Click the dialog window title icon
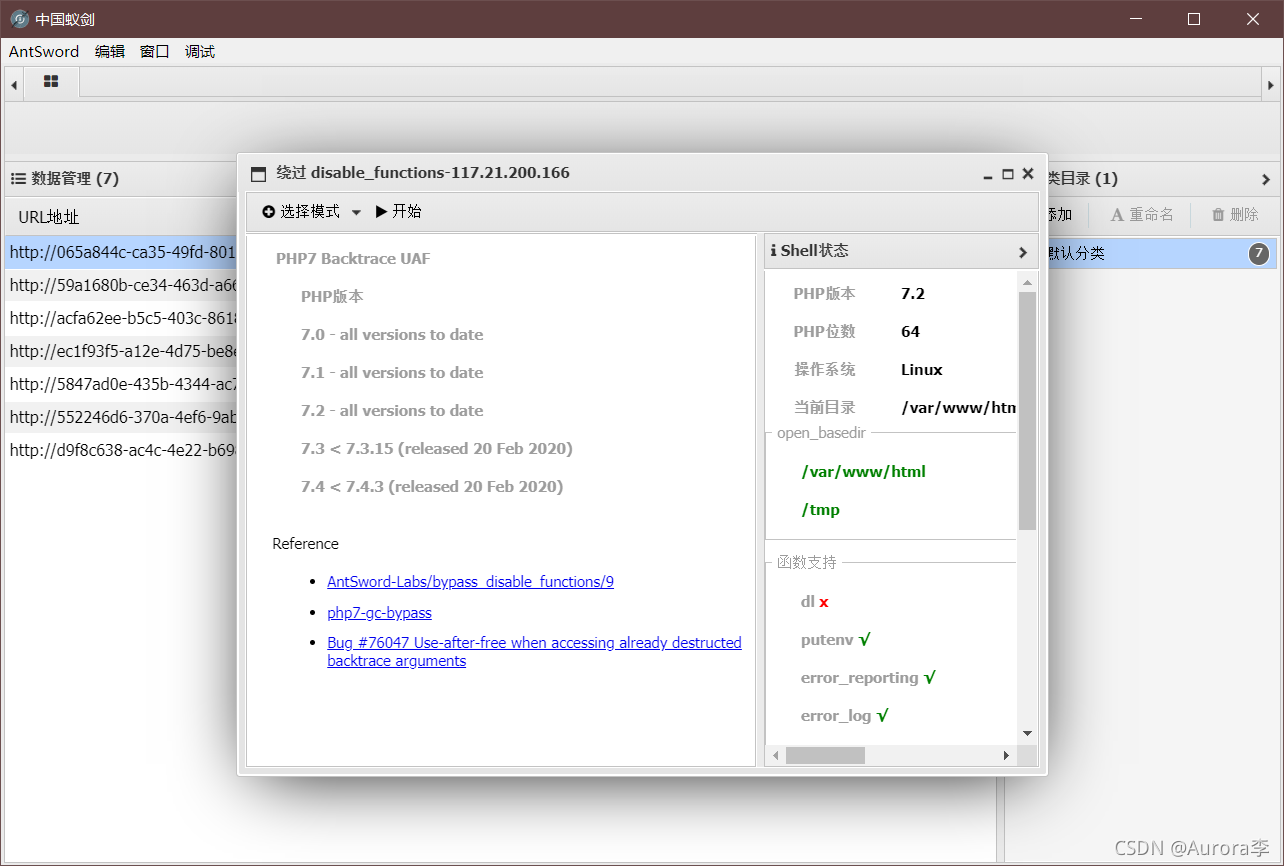 pyautogui.click(x=258, y=173)
